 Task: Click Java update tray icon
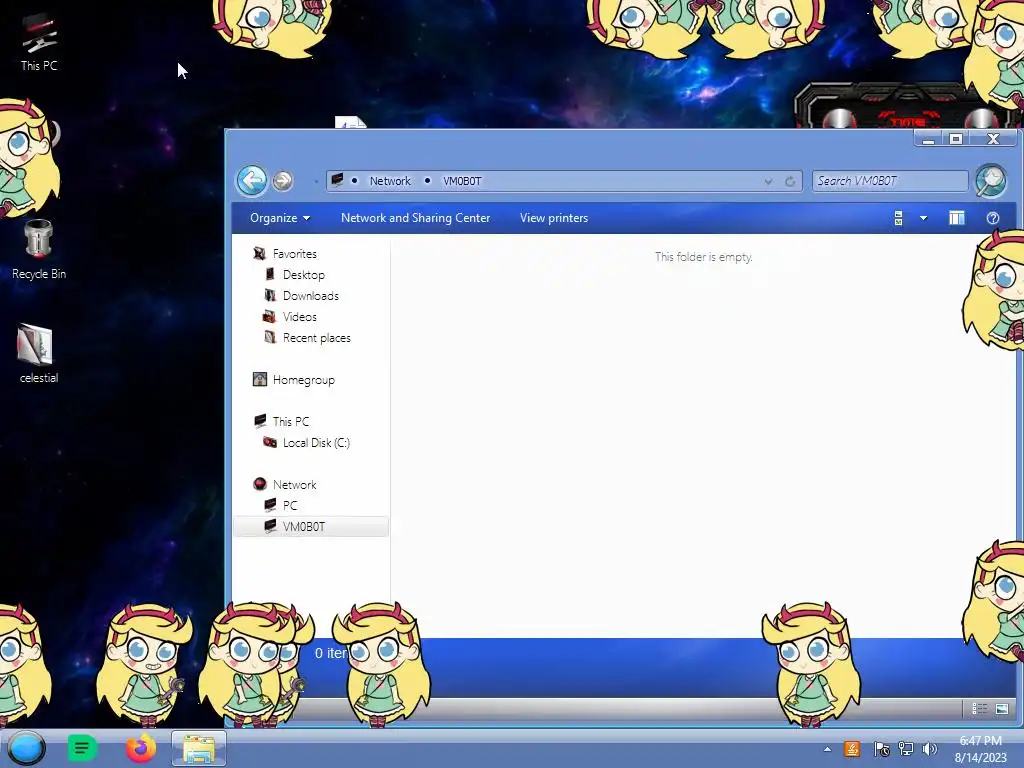[852, 749]
